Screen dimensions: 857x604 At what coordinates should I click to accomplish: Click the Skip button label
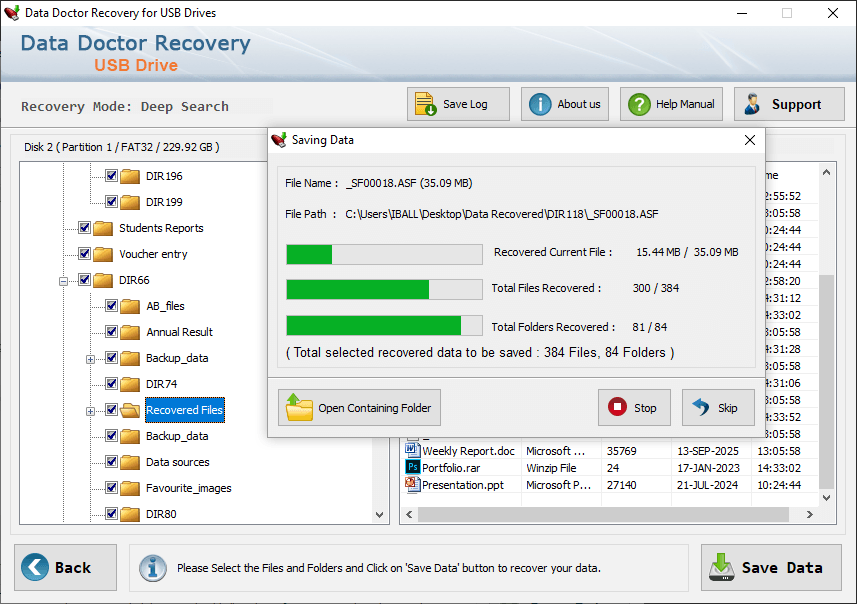(727, 408)
